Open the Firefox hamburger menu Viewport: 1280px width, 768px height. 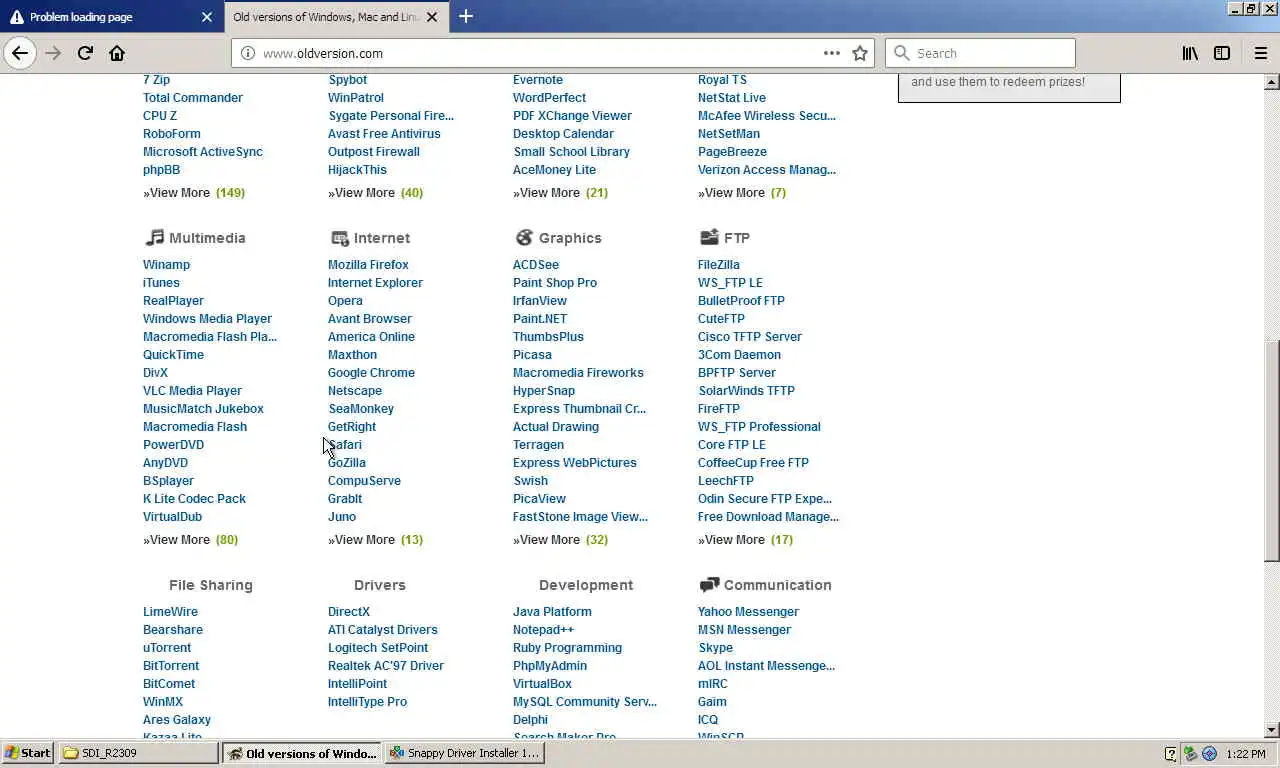click(1260, 53)
